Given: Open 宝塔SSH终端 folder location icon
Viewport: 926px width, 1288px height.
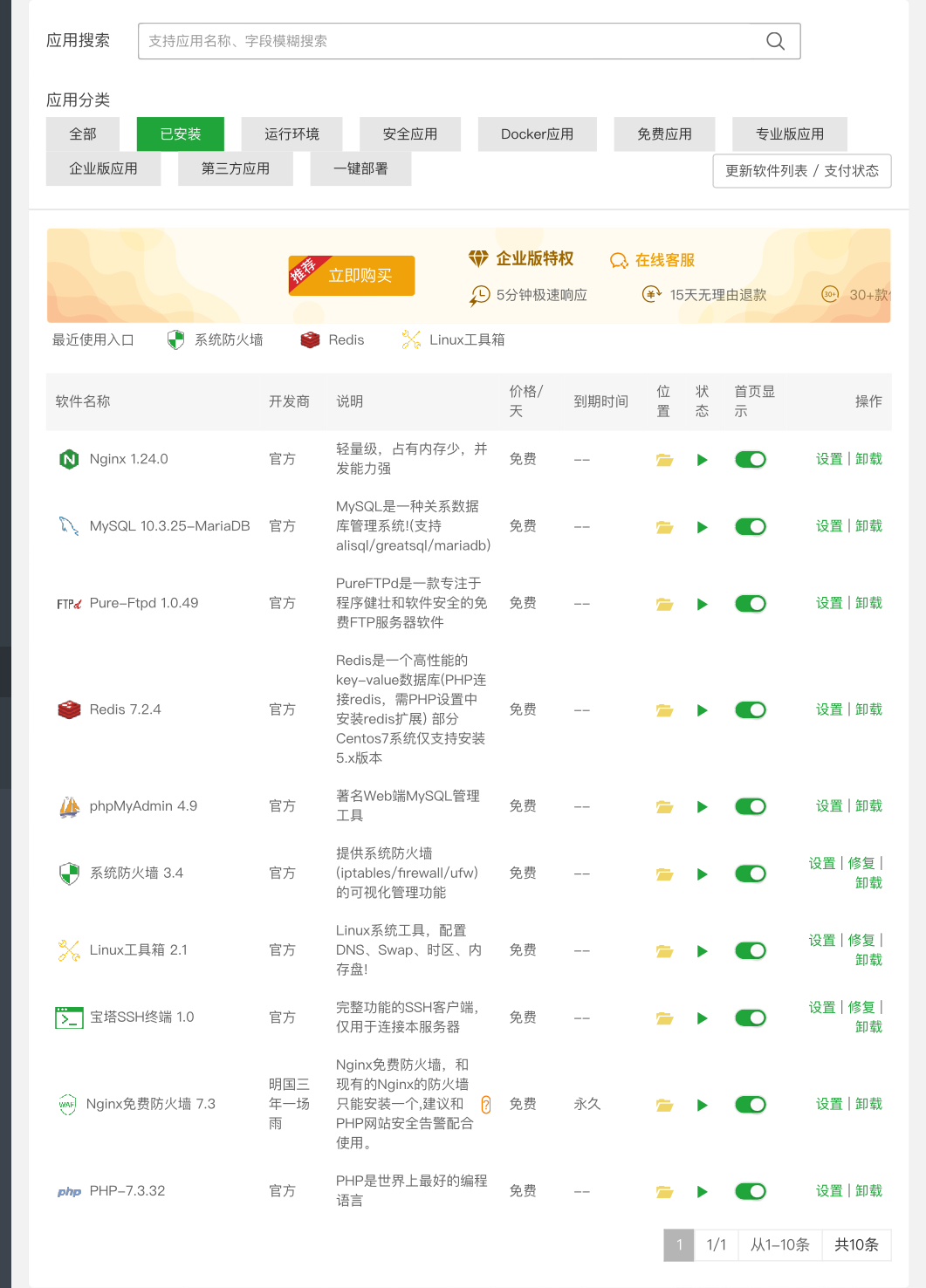Looking at the screenshot, I should [664, 1018].
